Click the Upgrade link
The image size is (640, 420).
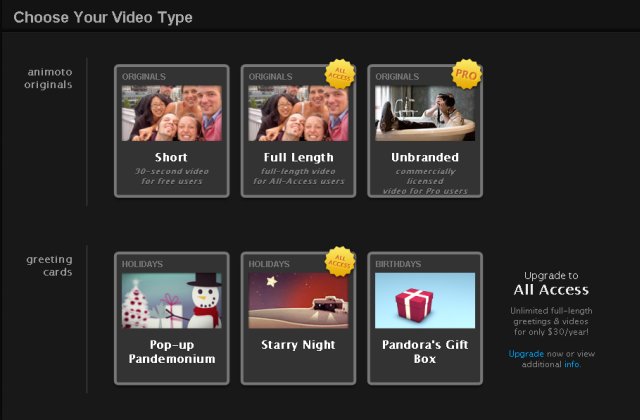pyautogui.click(x=526, y=354)
